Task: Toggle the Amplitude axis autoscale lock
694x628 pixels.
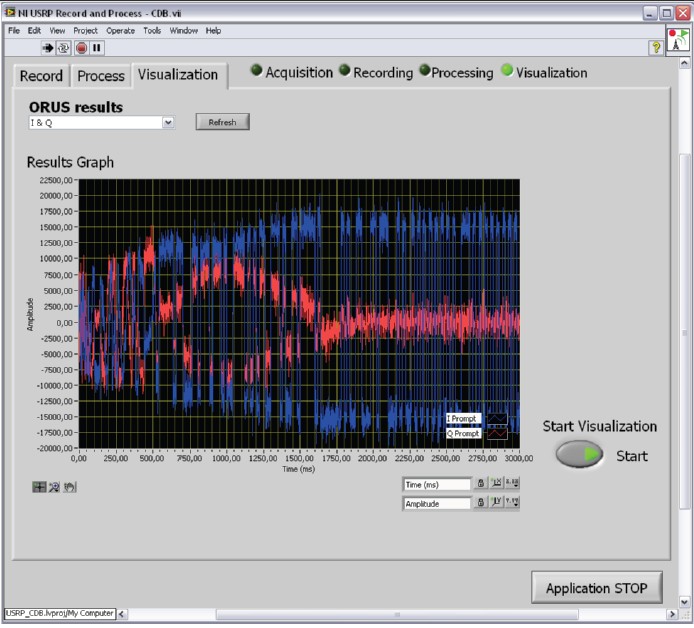Action: 481,503
